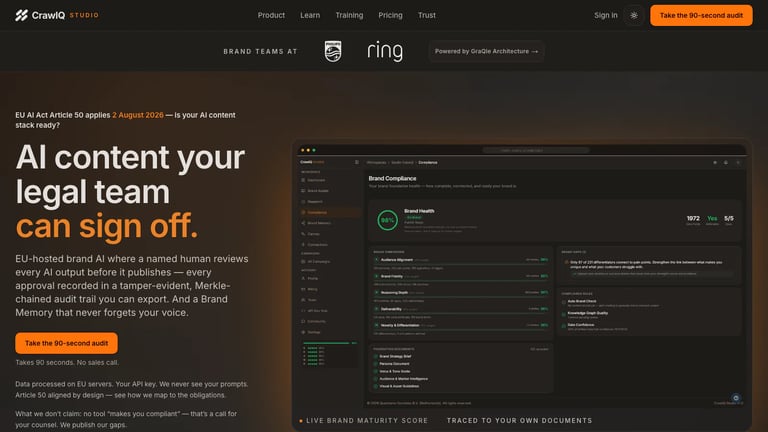The image size is (768, 432).
Task: Open the Product menu
Action: click(x=271, y=15)
